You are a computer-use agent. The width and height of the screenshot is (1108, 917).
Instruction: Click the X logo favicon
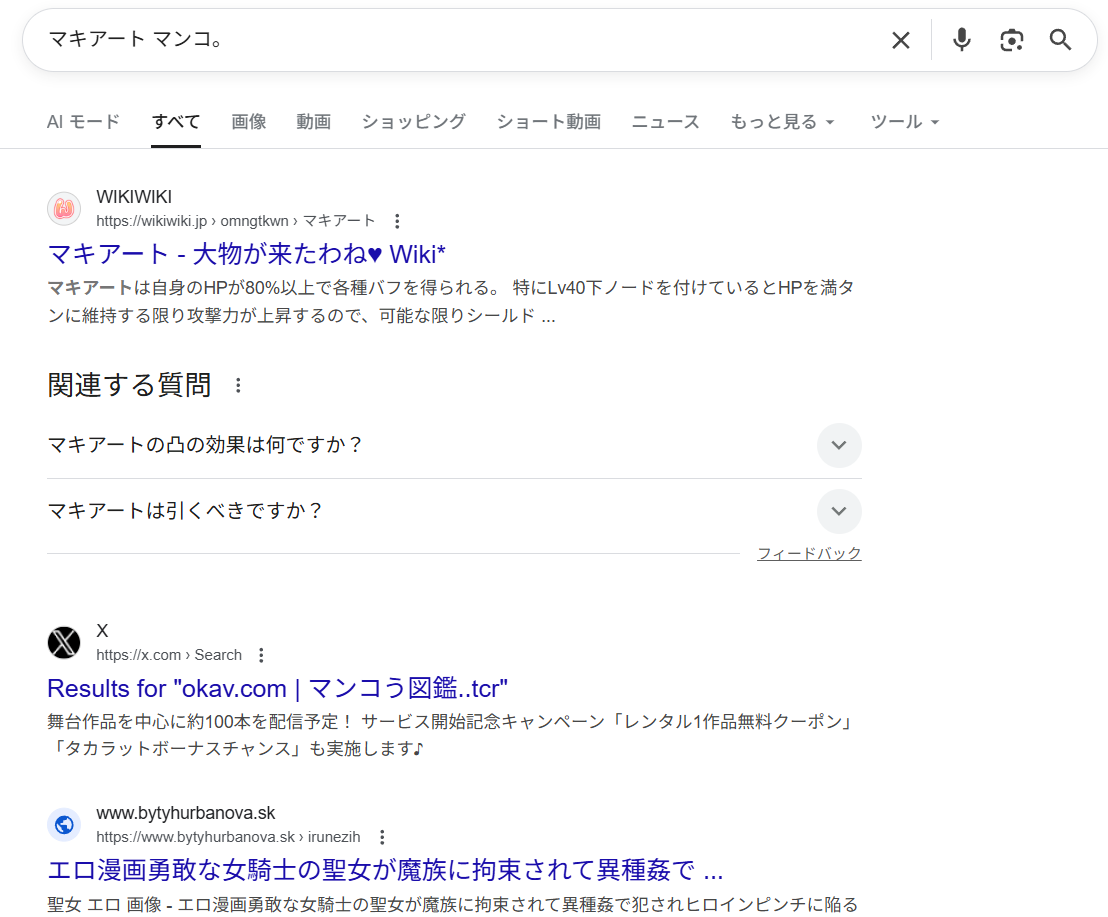(x=64, y=642)
